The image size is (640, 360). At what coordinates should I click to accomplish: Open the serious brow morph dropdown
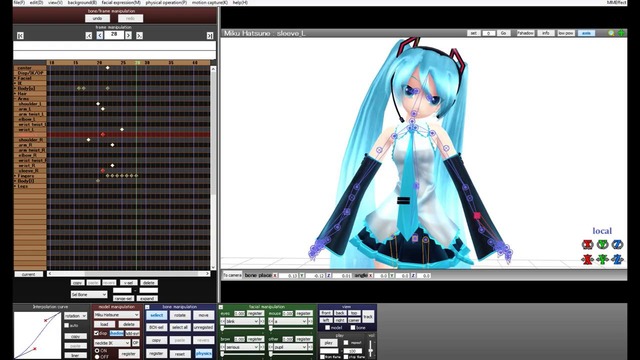[242, 347]
